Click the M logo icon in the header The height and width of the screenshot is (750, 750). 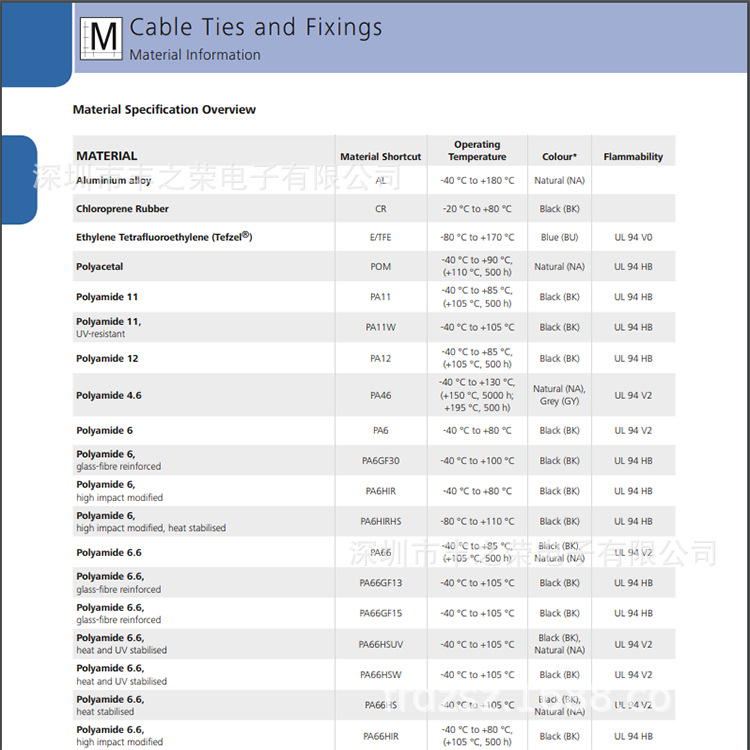103,37
